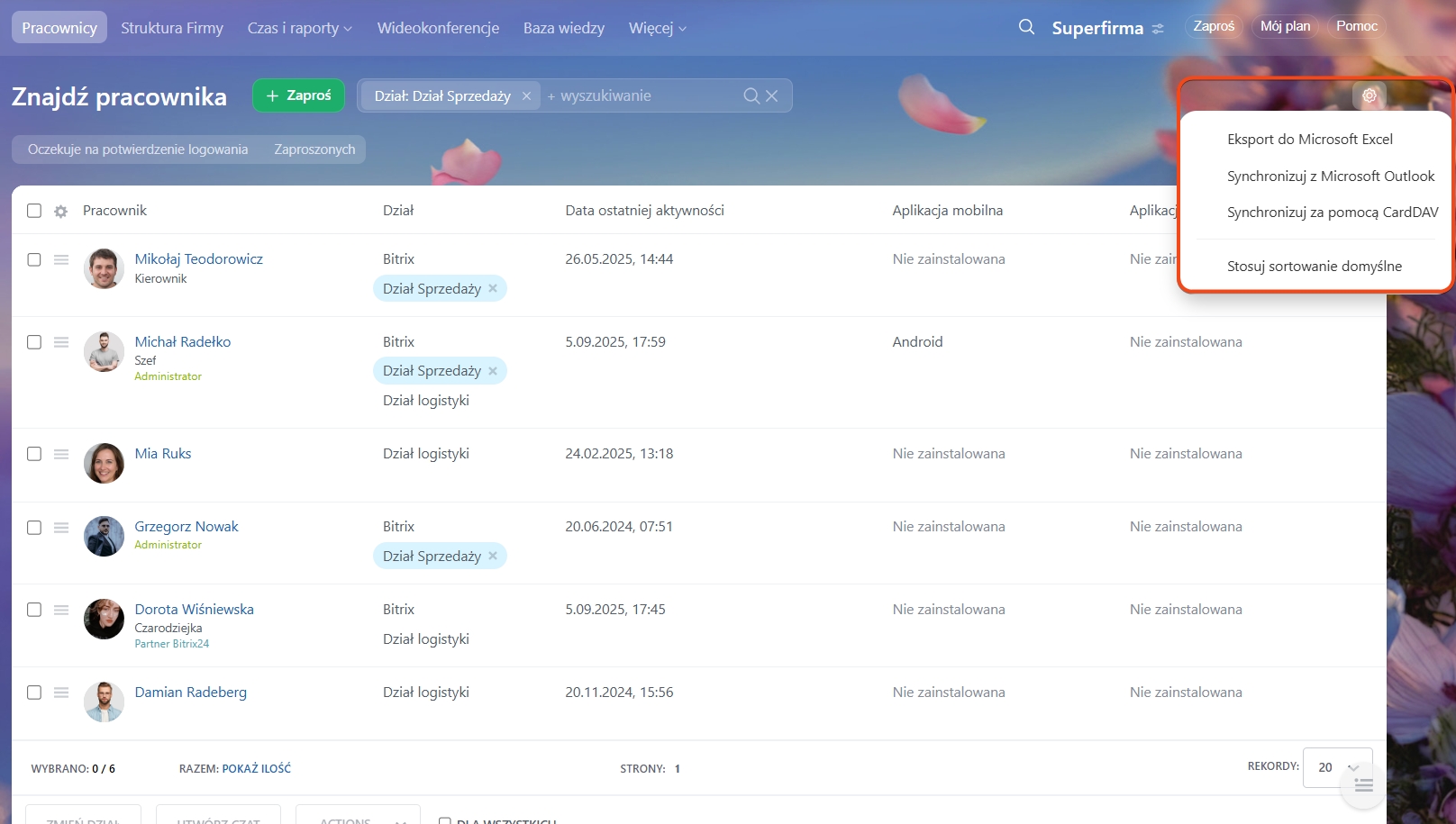Remove the Dział Sprzedaży filter tag
Viewport: 1456px width, 824px height.
point(526,95)
